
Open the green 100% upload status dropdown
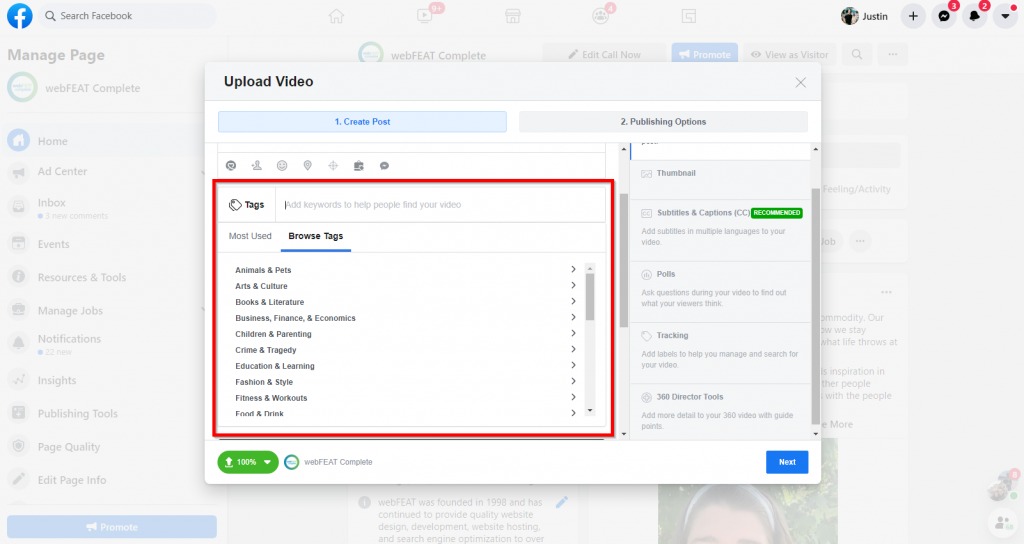point(248,462)
